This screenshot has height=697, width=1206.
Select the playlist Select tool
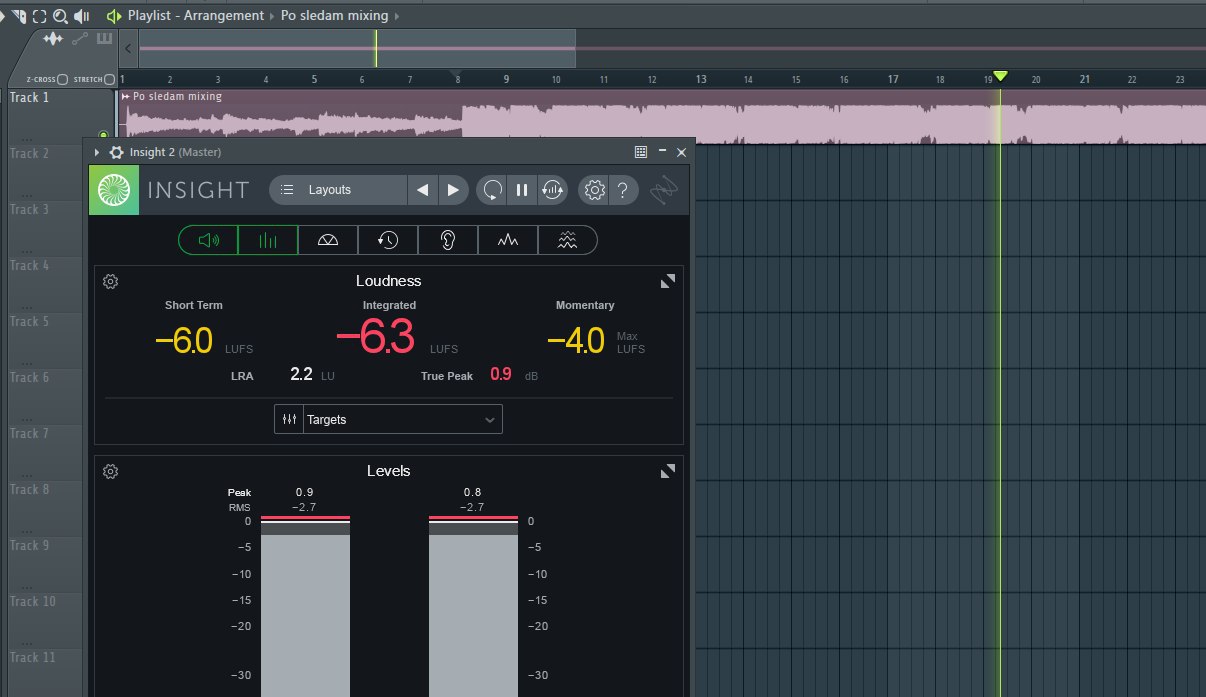click(39, 16)
